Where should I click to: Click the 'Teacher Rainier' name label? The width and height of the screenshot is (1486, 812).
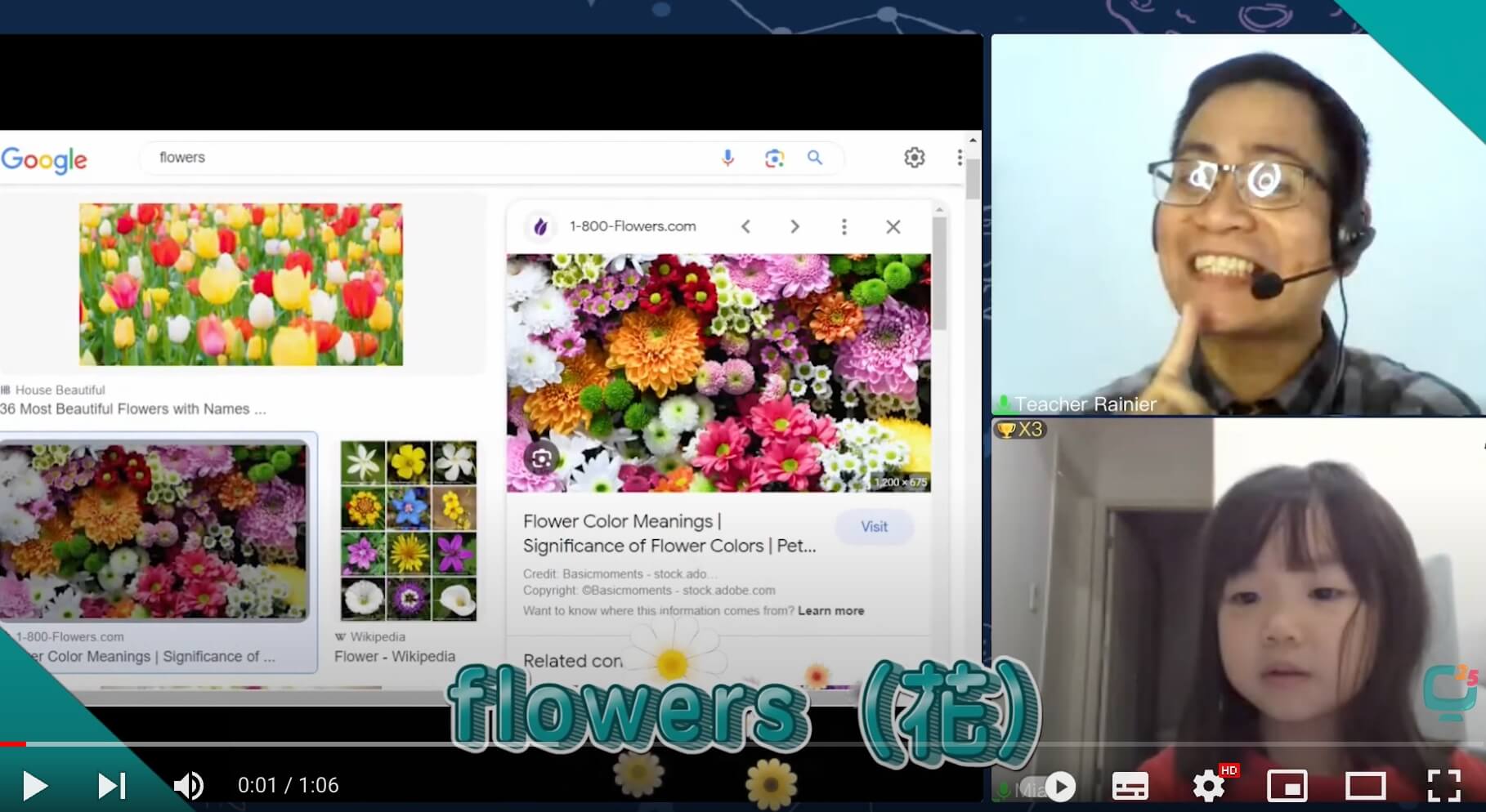[x=1085, y=404]
